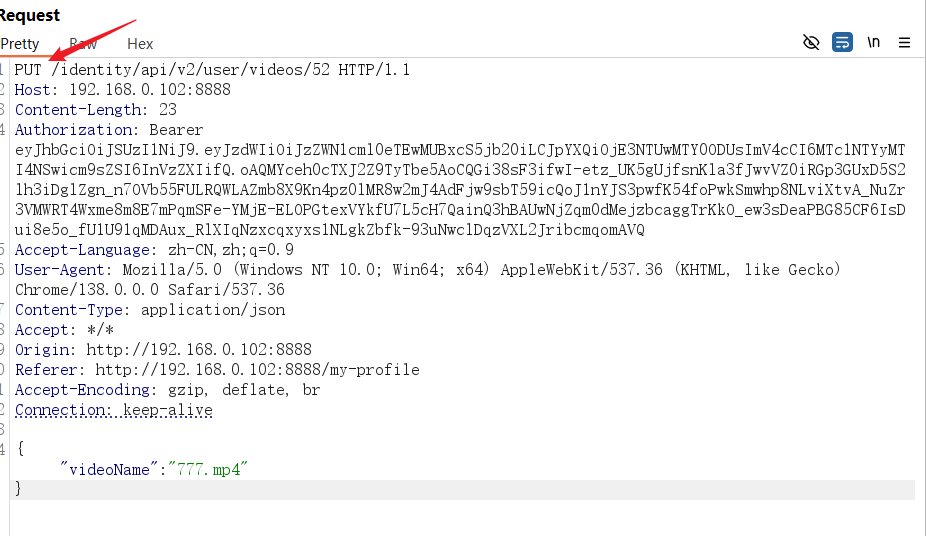Click the Origin URL value

click(x=199, y=350)
